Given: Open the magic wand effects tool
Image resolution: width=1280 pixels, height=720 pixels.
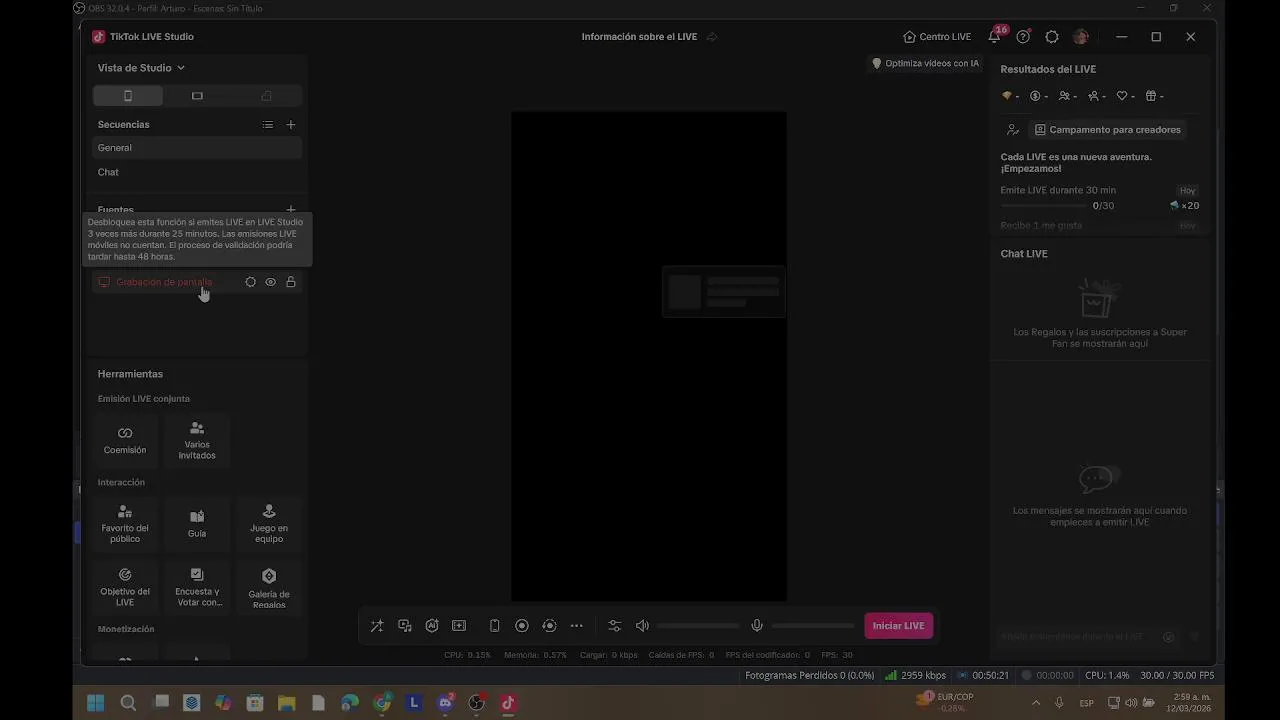Looking at the screenshot, I should pyautogui.click(x=377, y=626).
